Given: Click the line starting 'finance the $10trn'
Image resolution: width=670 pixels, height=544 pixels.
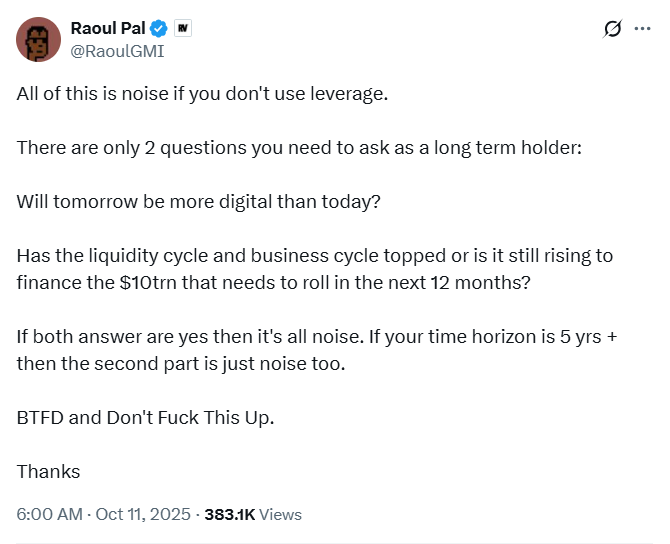Looking at the screenshot, I should click(x=273, y=283).
